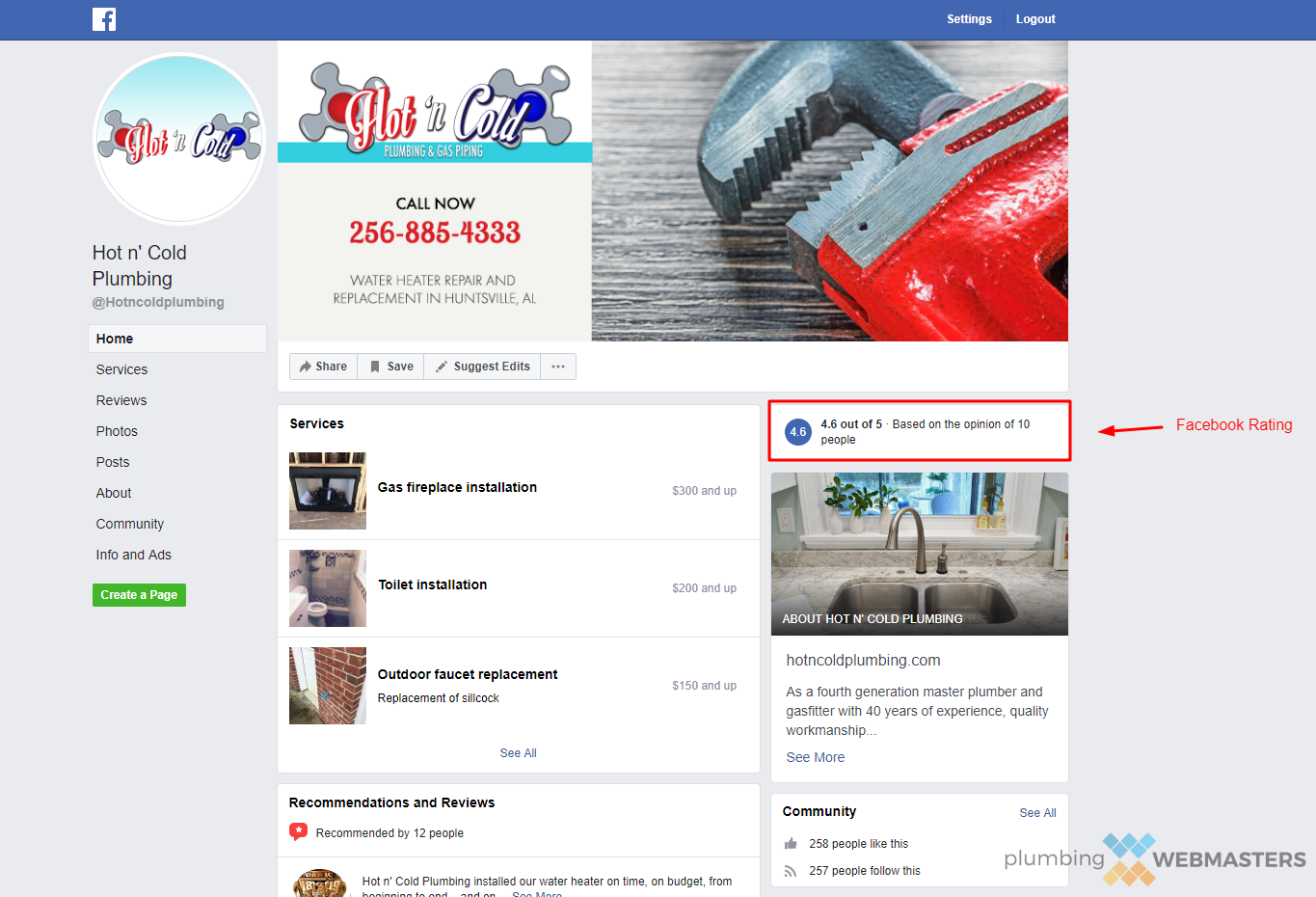Open Settings in the top bar

(x=969, y=19)
